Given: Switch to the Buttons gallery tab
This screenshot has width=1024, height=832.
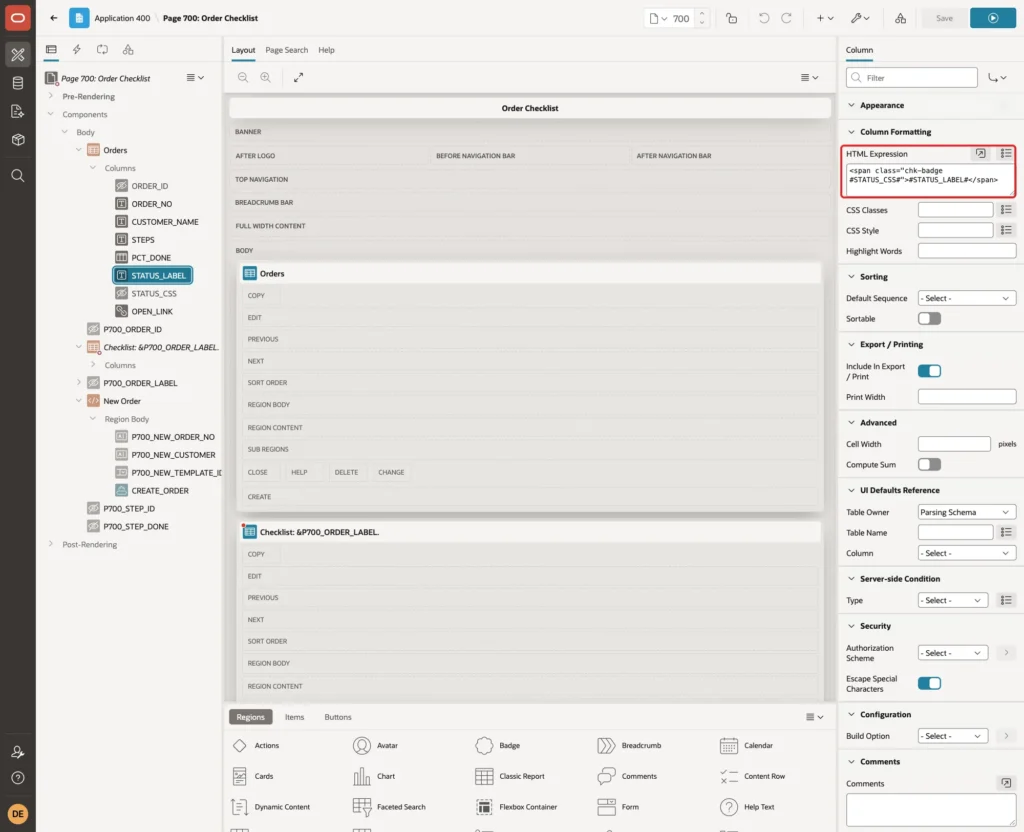Looking at the screenshot, I should point(338,717).
